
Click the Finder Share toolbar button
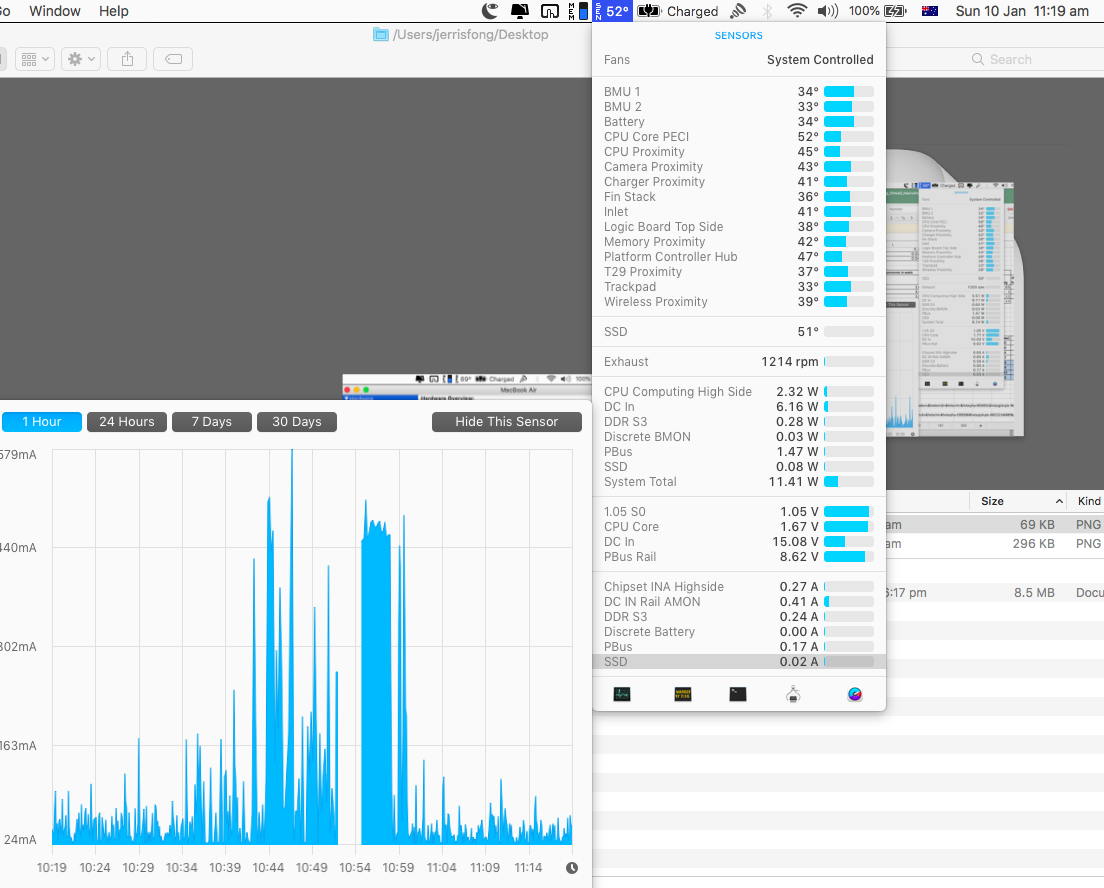click(x=127, y=59)
